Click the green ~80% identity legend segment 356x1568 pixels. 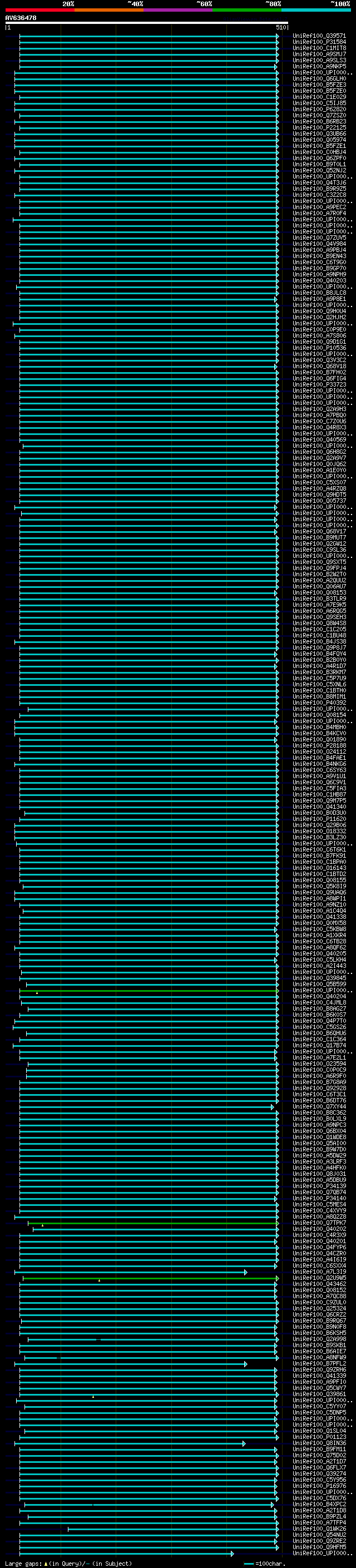[247, 10]
